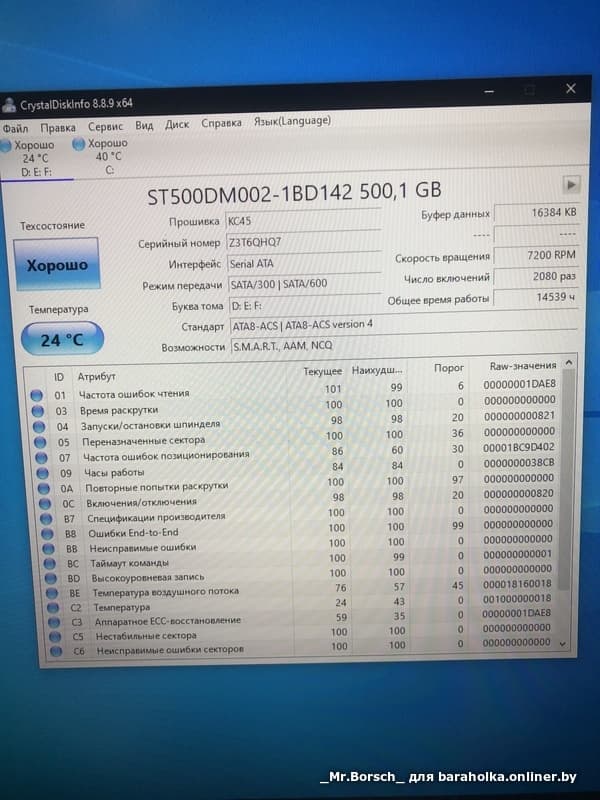Screen dimensions: 600x800
Task: Click the total hours field 14539 ч
Action: click(x=536, y=297)
